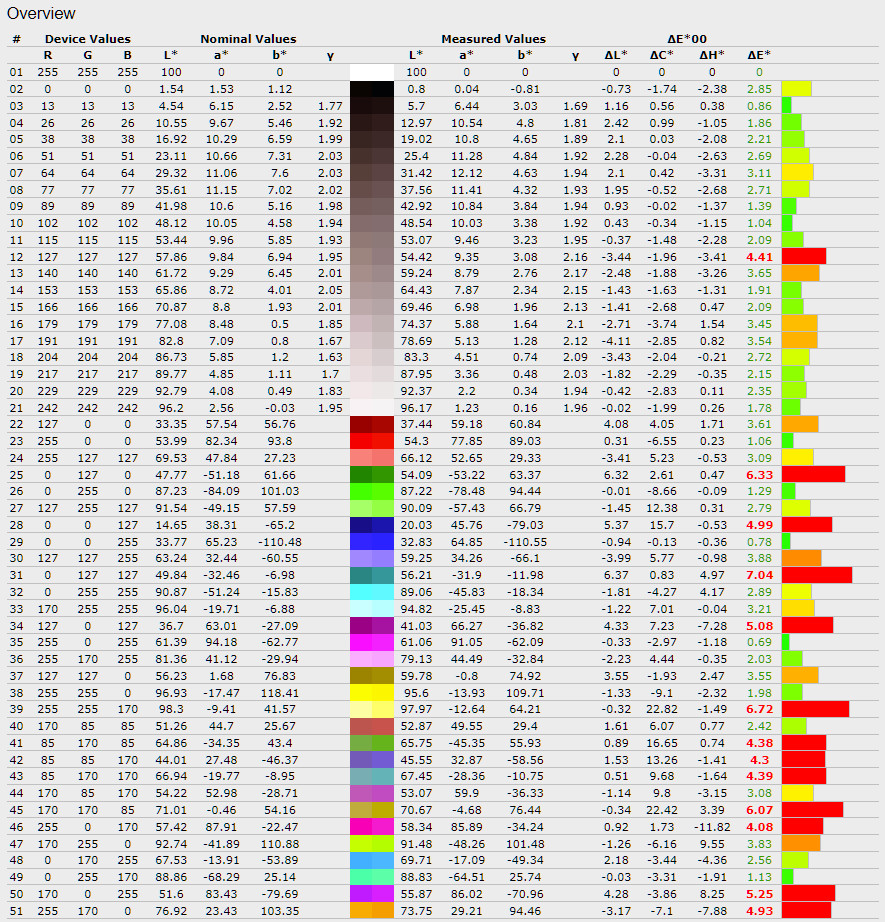
Task: Click the black swatch in row 02
Action: 373,89
